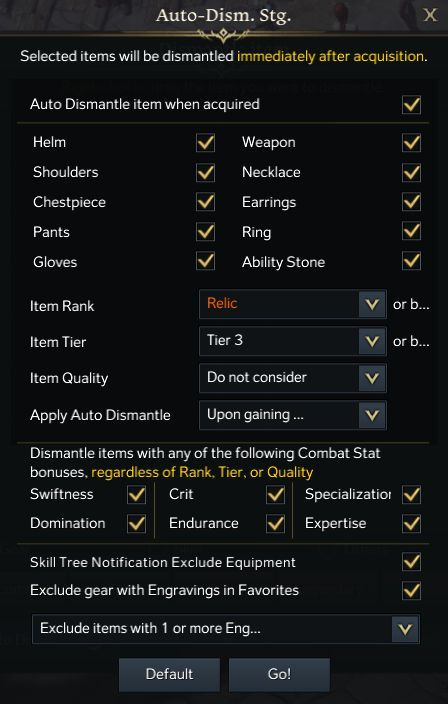Expand the Item Tier dropdown

(x=293, y=341)
